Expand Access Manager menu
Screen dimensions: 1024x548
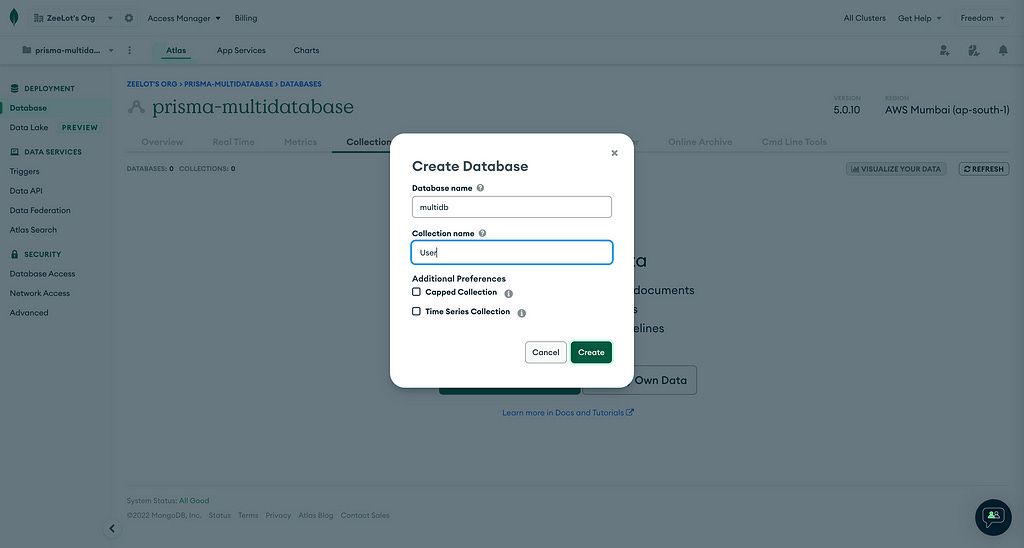point(184,18)
